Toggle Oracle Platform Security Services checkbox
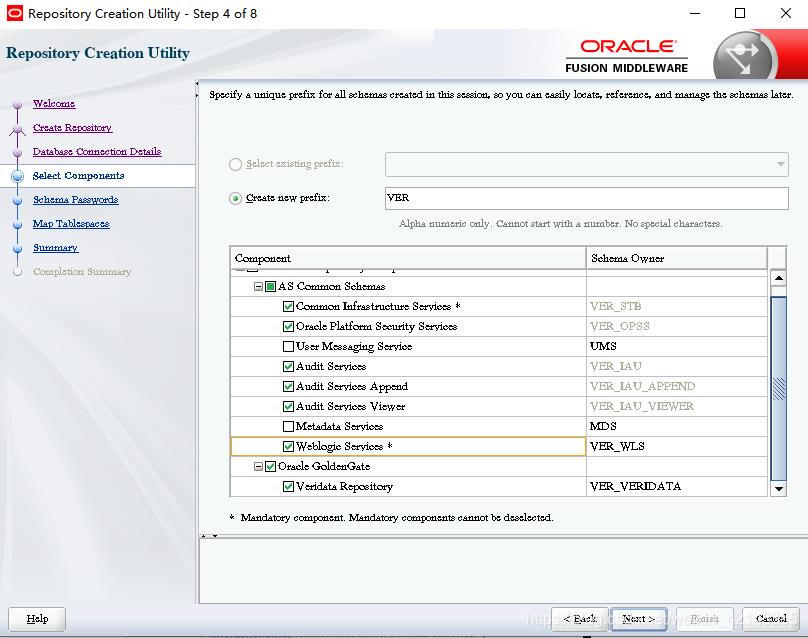808x638 pixels. pyautogui.click(x=289, y=326)
